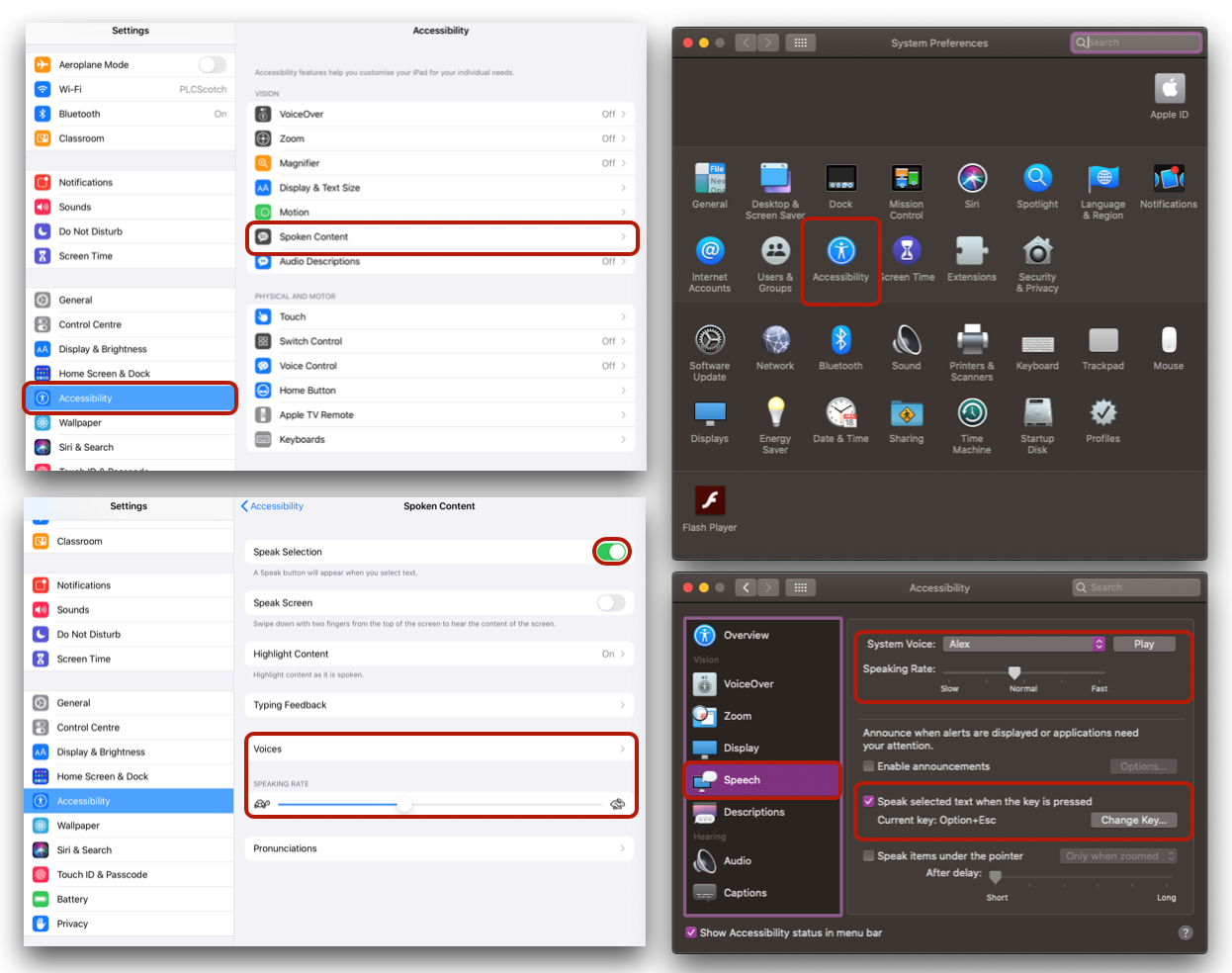
Task: Open Flash Player preference icon
Action: pos(709,501)
